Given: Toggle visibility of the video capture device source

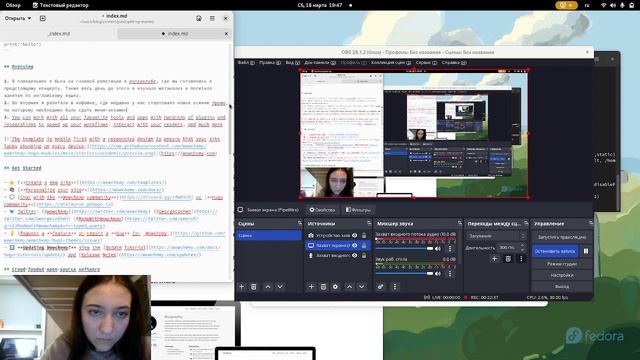Looking at the screenshot, I should (x=355, y=235).
